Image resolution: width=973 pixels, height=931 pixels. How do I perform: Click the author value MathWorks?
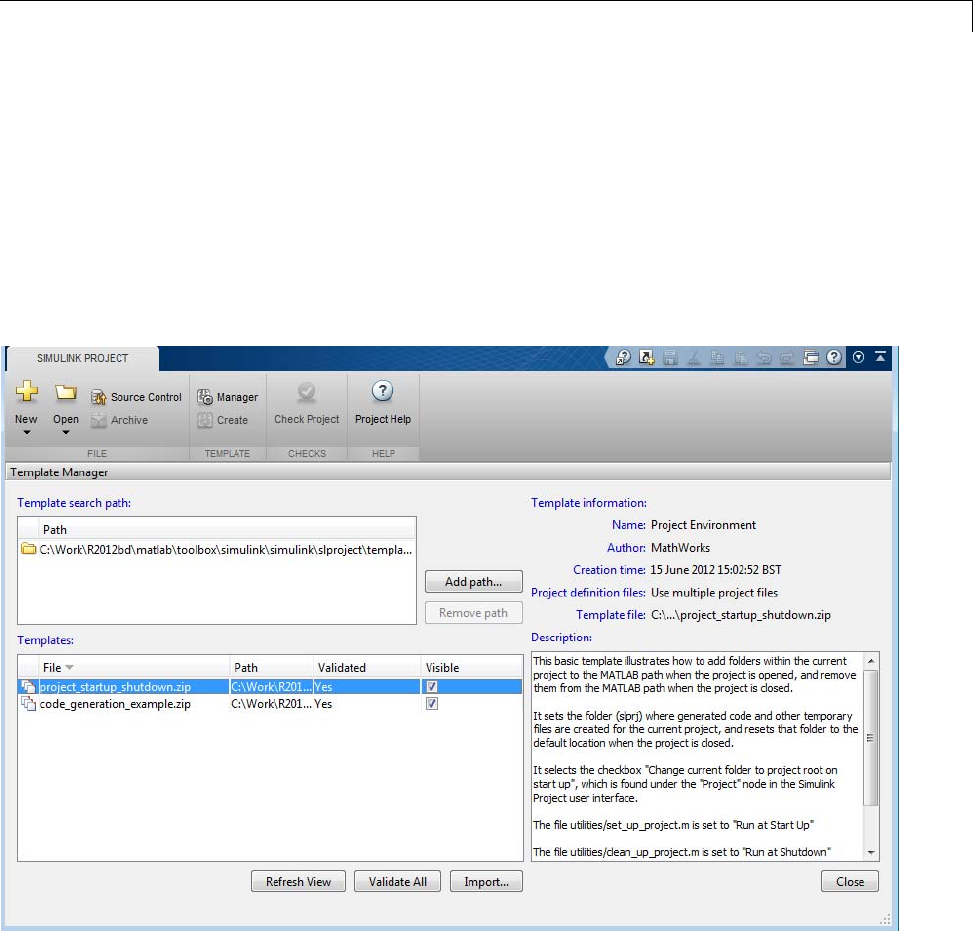[x=680, y=548]
